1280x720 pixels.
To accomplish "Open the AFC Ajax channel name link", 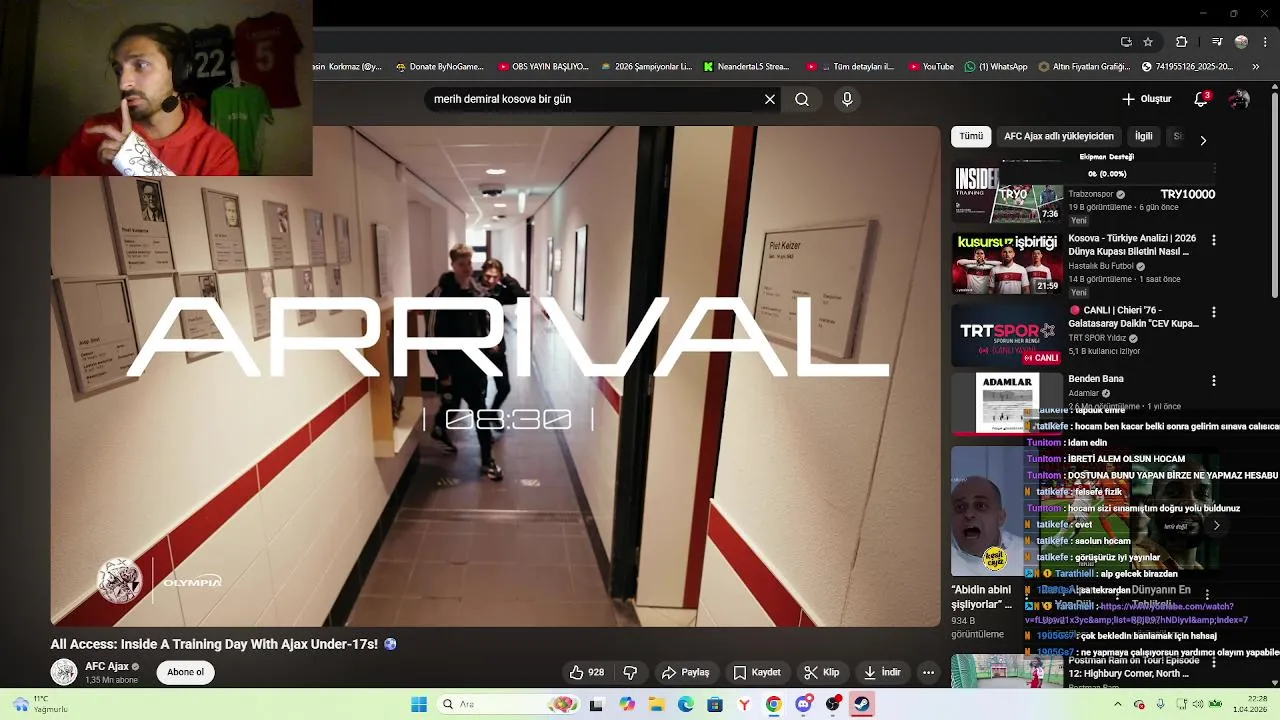I will [107, 666].
